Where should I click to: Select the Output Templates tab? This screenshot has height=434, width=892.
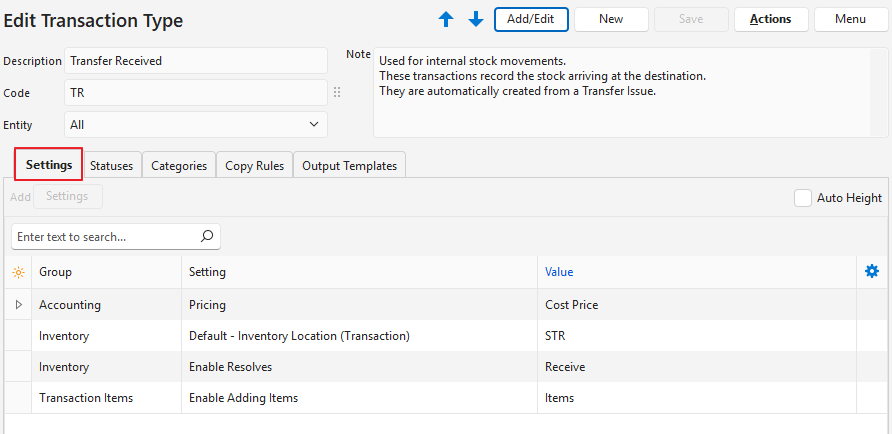(349, 166)
